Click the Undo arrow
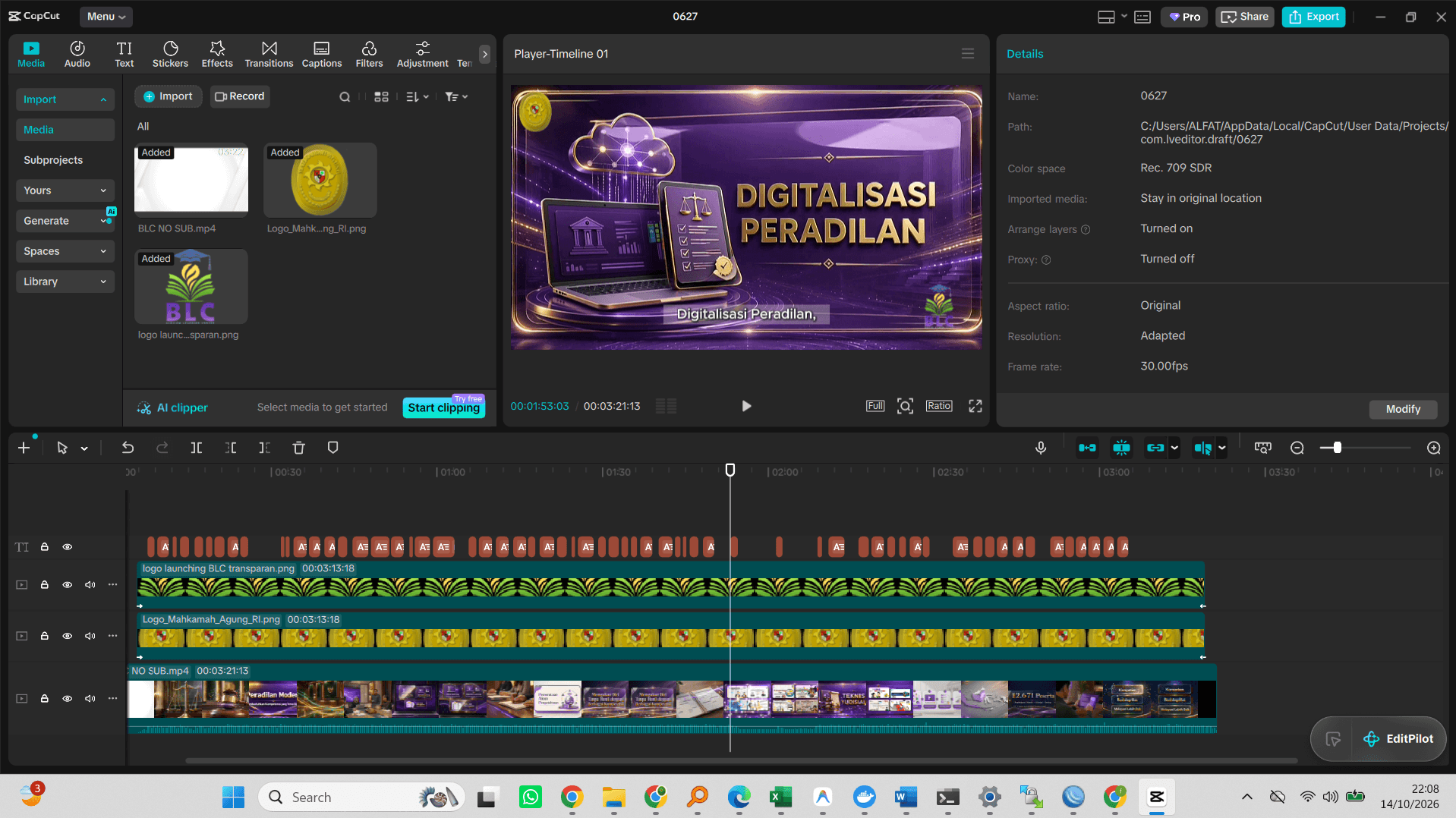 click(128, 448)
